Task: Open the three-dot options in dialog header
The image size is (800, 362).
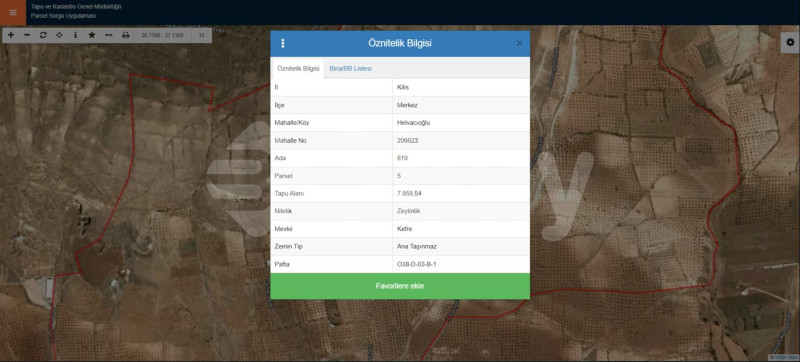Action: coord(283,43)
